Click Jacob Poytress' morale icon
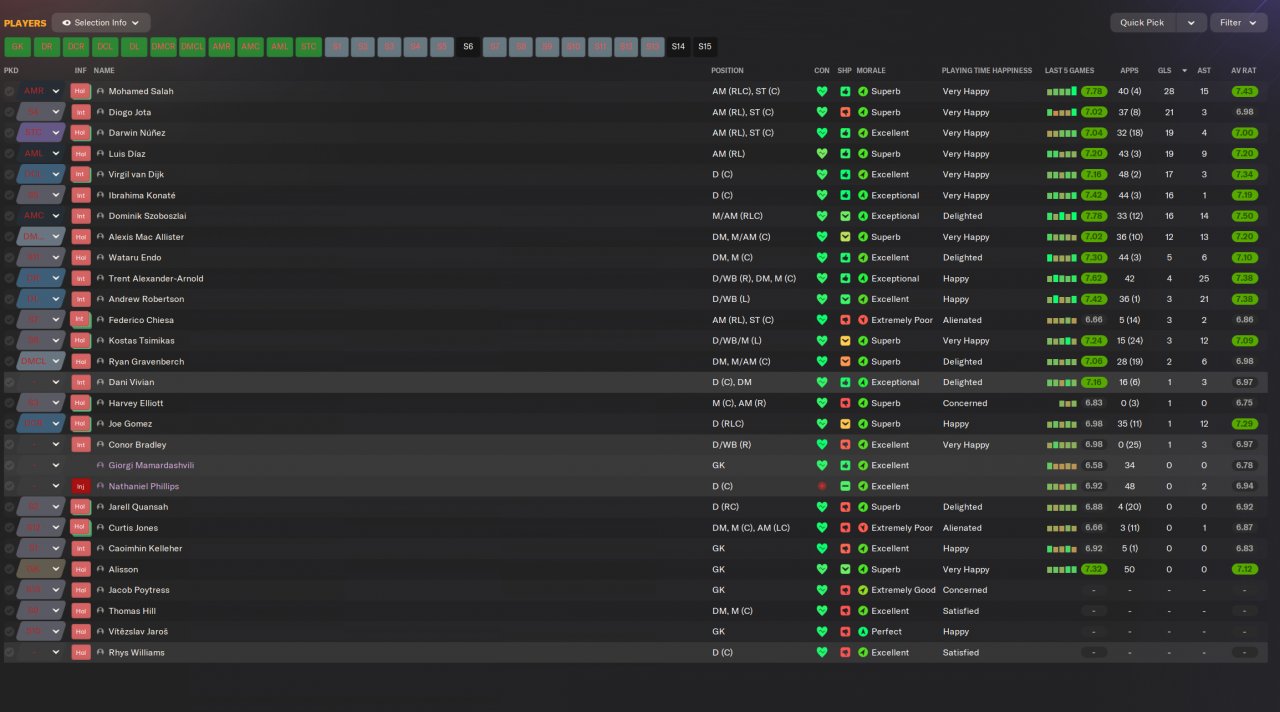Screen dimensions: 1280x712 pyautogui.click(x=863, y=590)
